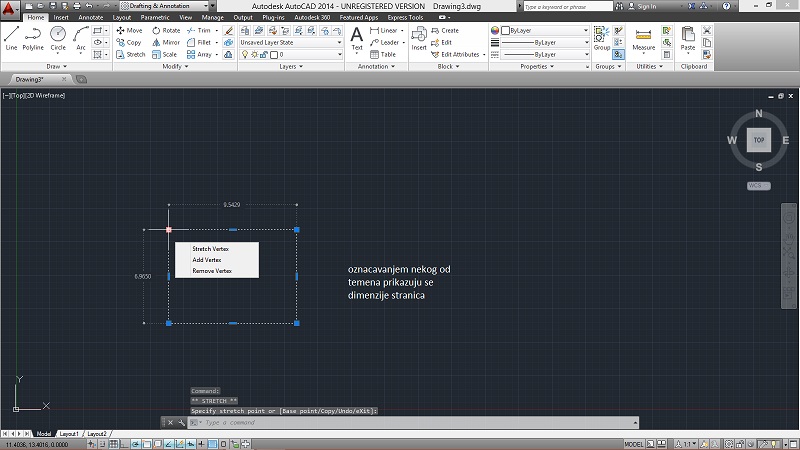Image resolution: width=800 pixels, height=450 pixels.
Task: Click the Rotate tool
Action: (x=165, y=30)
